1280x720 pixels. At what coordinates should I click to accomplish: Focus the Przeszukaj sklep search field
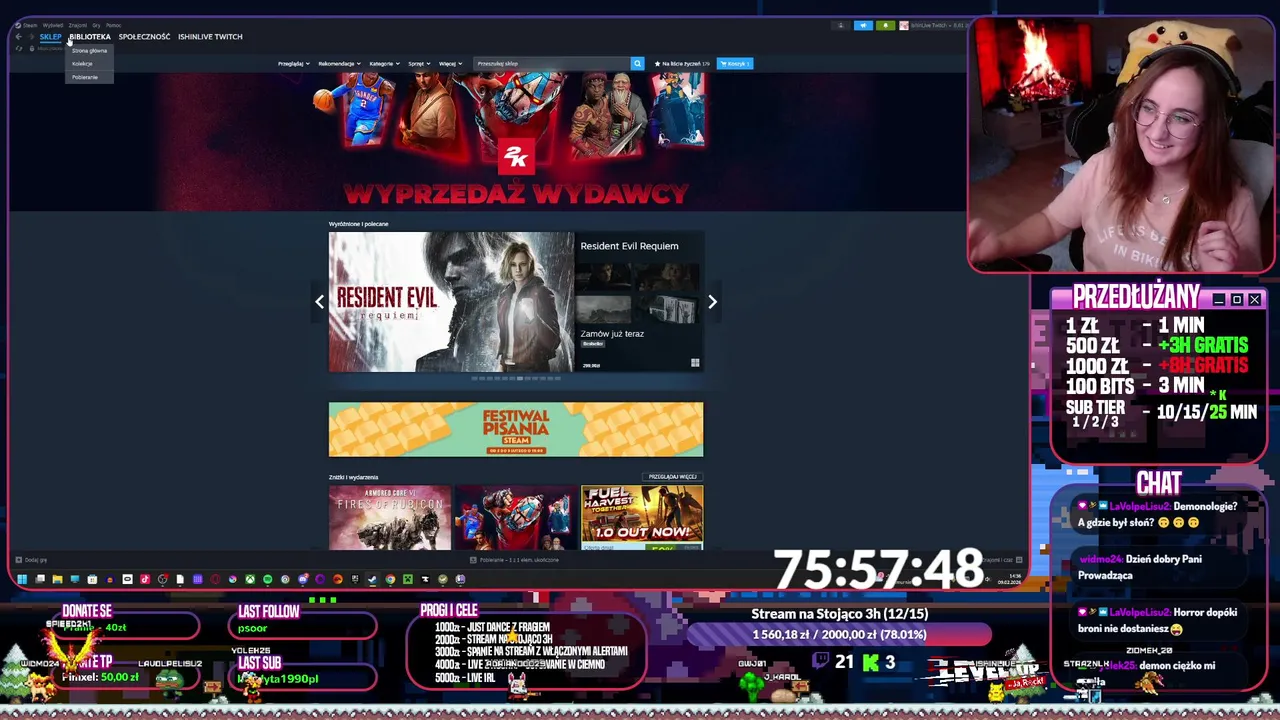551,64
